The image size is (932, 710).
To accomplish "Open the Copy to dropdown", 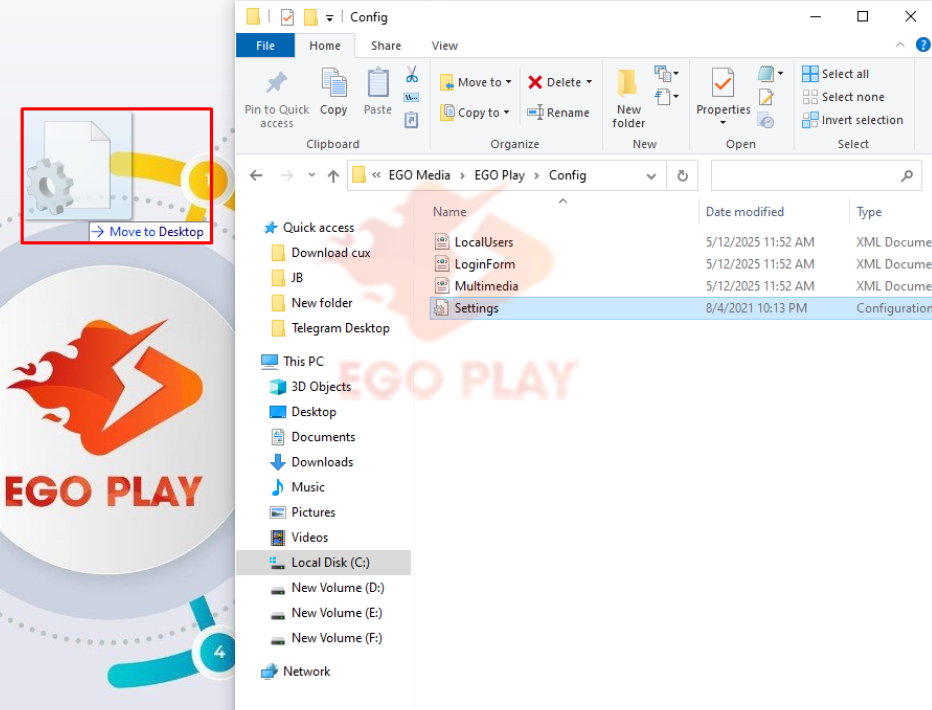I will click(x=474, y=112).
